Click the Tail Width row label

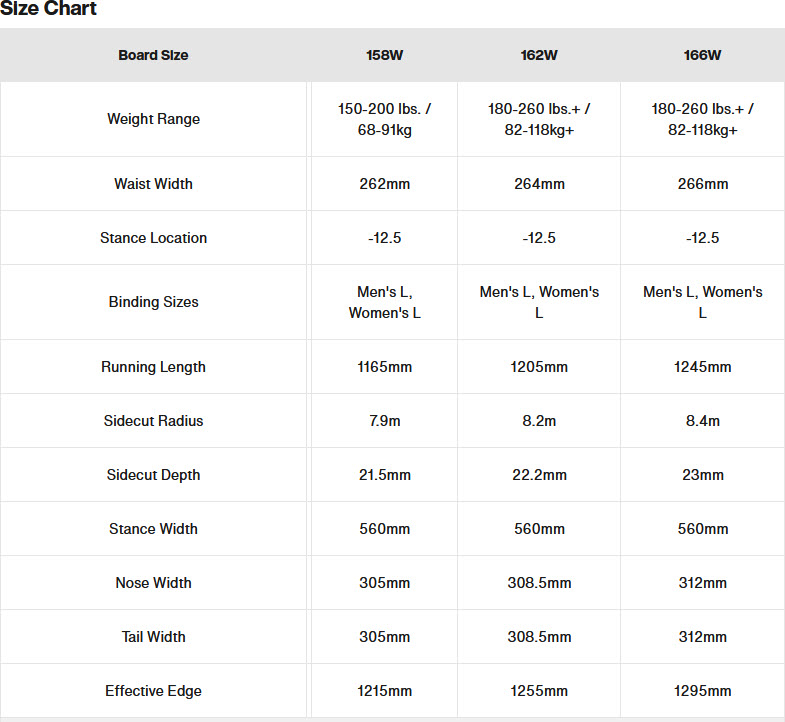coord(153,637)
